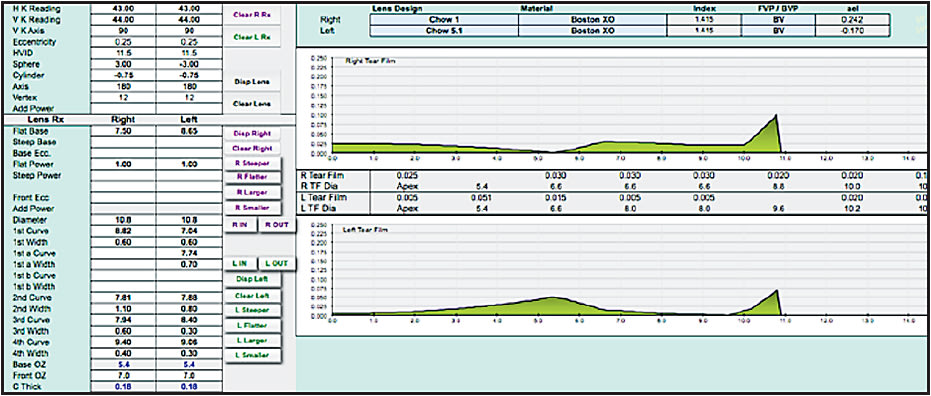Select the Sphere cell showing -3.00
Screen dimensions: 931x396
click(x=189, y=64)
